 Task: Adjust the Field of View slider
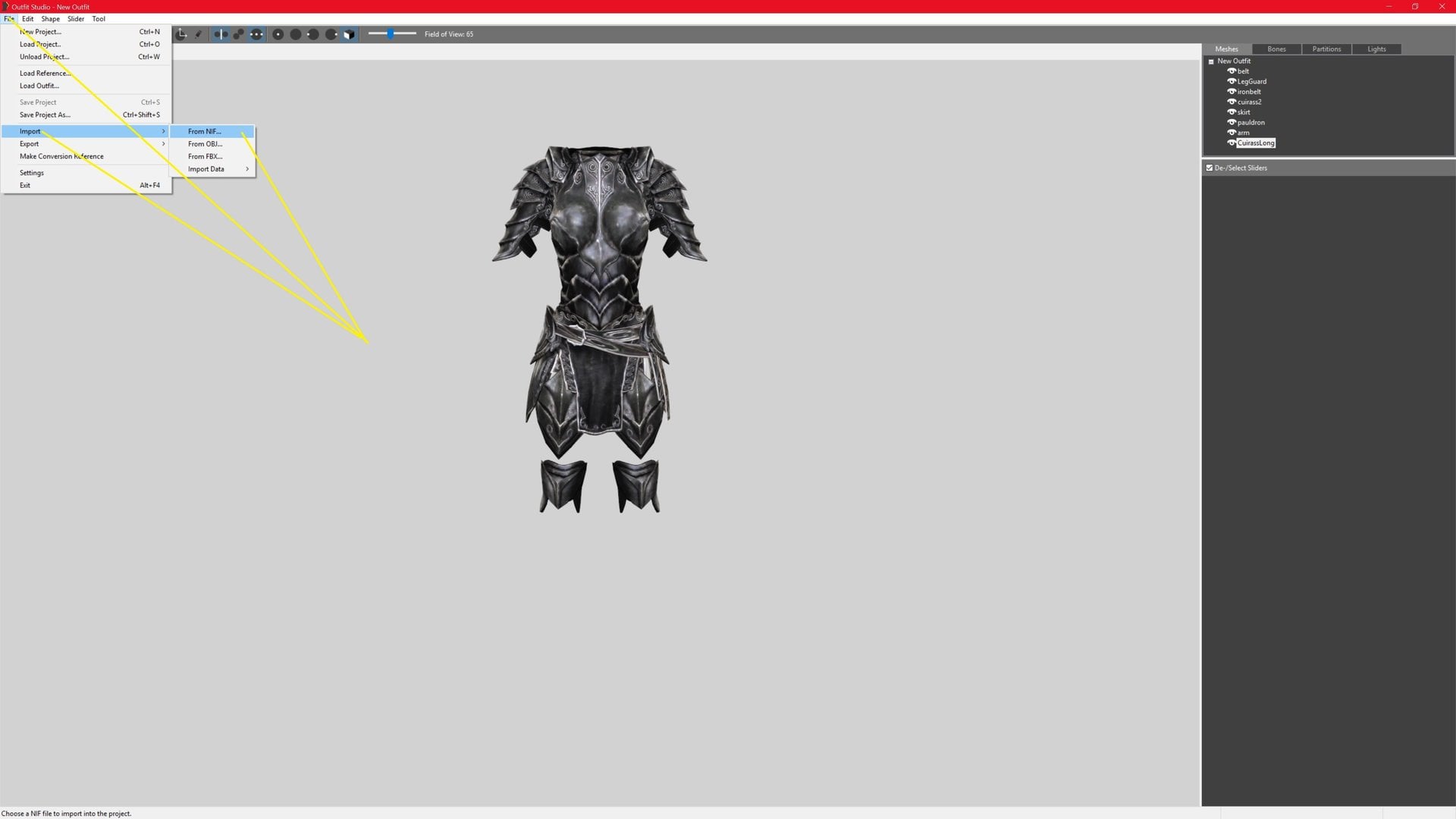click(392, 33)
